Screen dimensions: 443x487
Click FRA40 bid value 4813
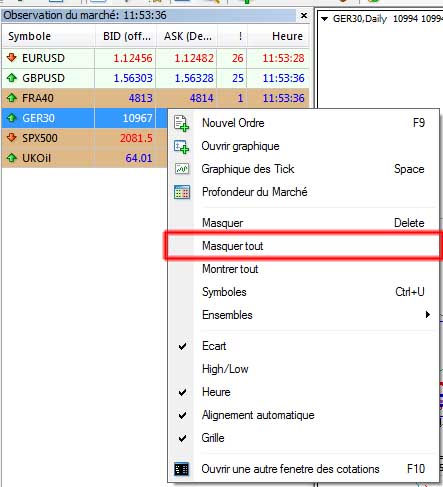point(141,98)
